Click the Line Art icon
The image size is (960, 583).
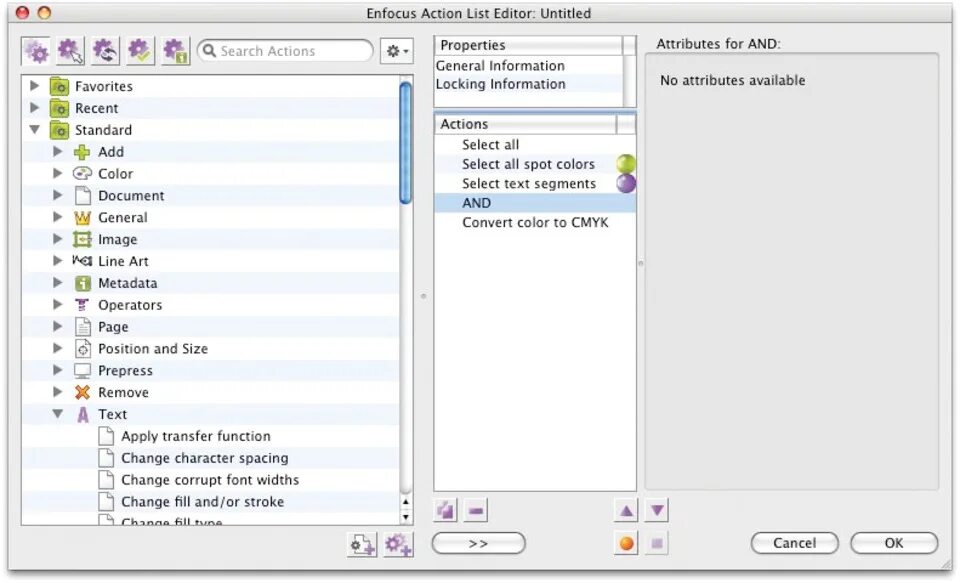tap(82, 261)
